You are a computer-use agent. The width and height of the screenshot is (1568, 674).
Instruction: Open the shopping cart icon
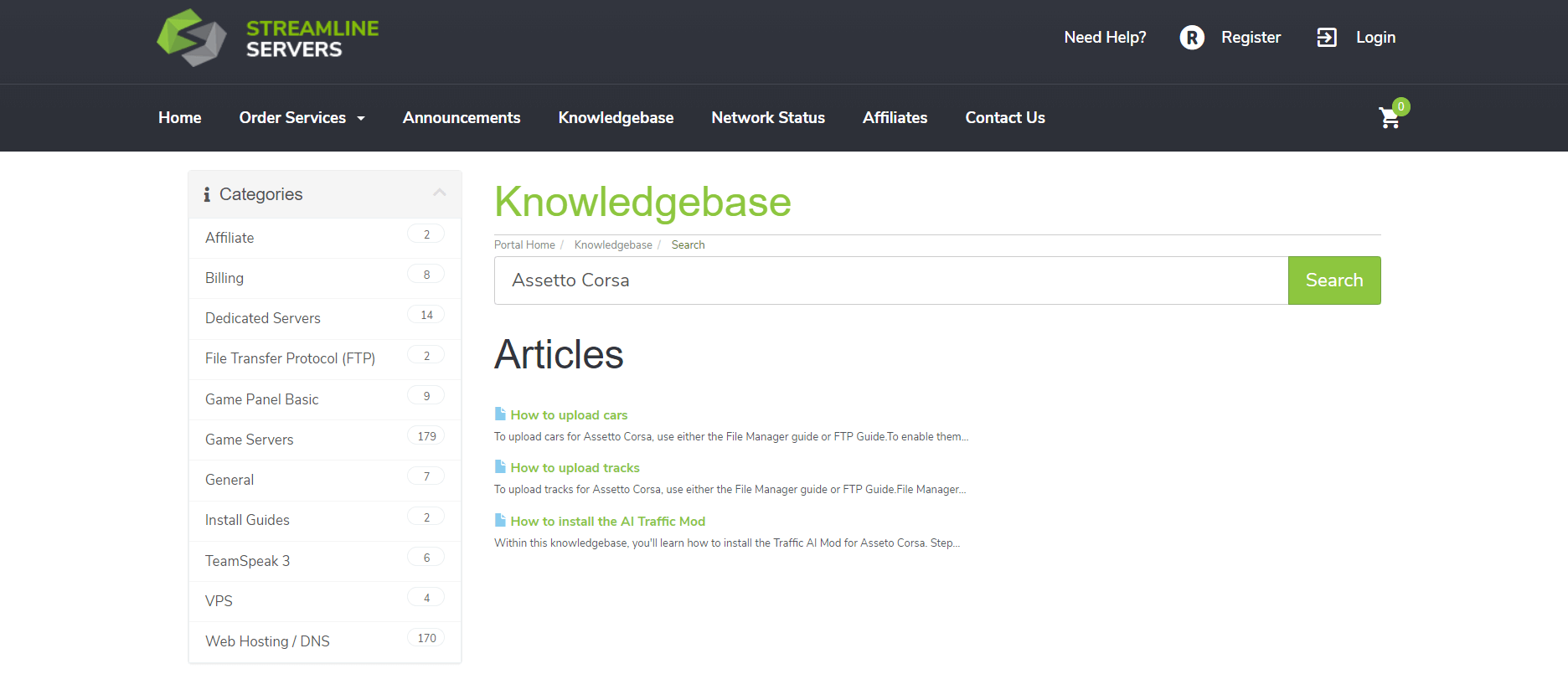tap(1390, 118)
